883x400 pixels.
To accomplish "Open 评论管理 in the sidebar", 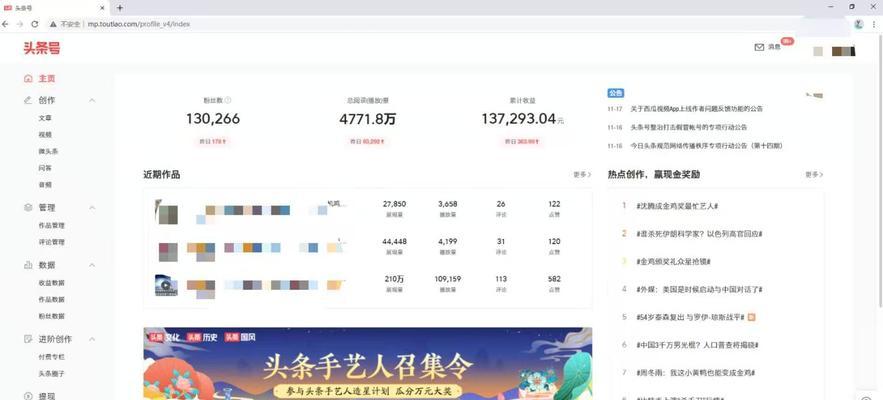I will (x=52, y=242).
